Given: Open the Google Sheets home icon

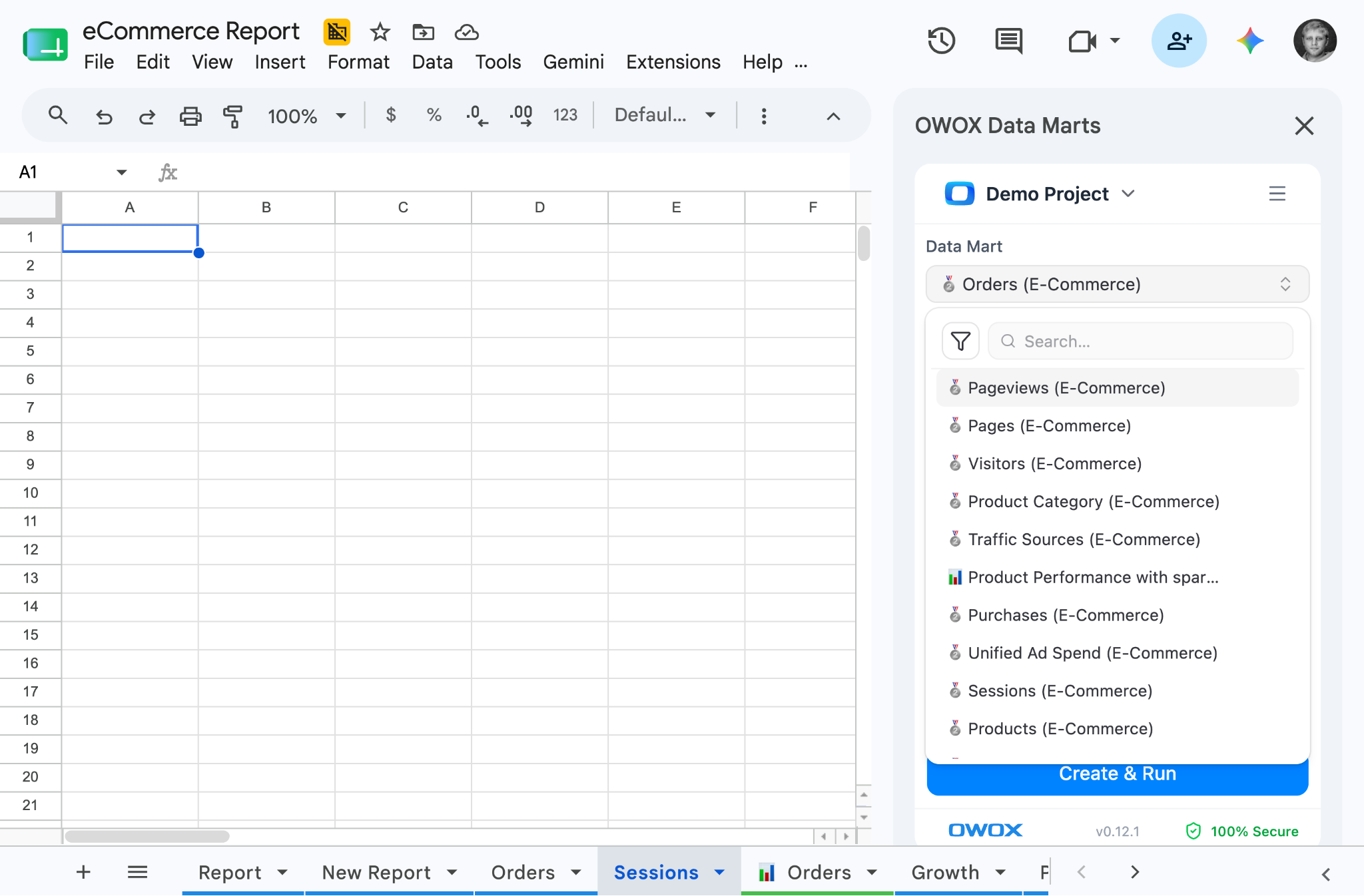Looking at the screenshot, I should point(45,45).
